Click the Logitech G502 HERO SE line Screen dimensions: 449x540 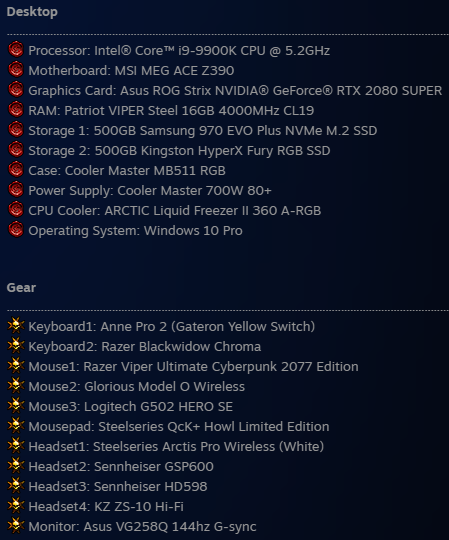pos(130,406)
